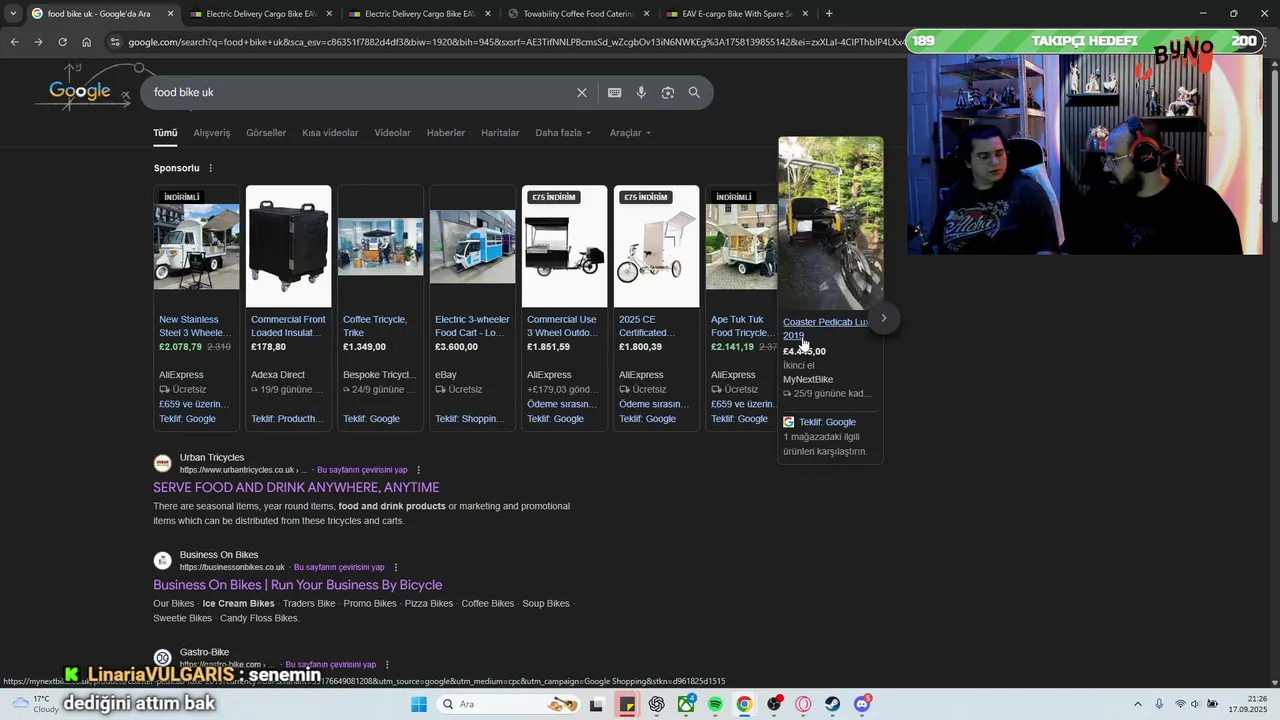Open volume control in system tray

1195,704
